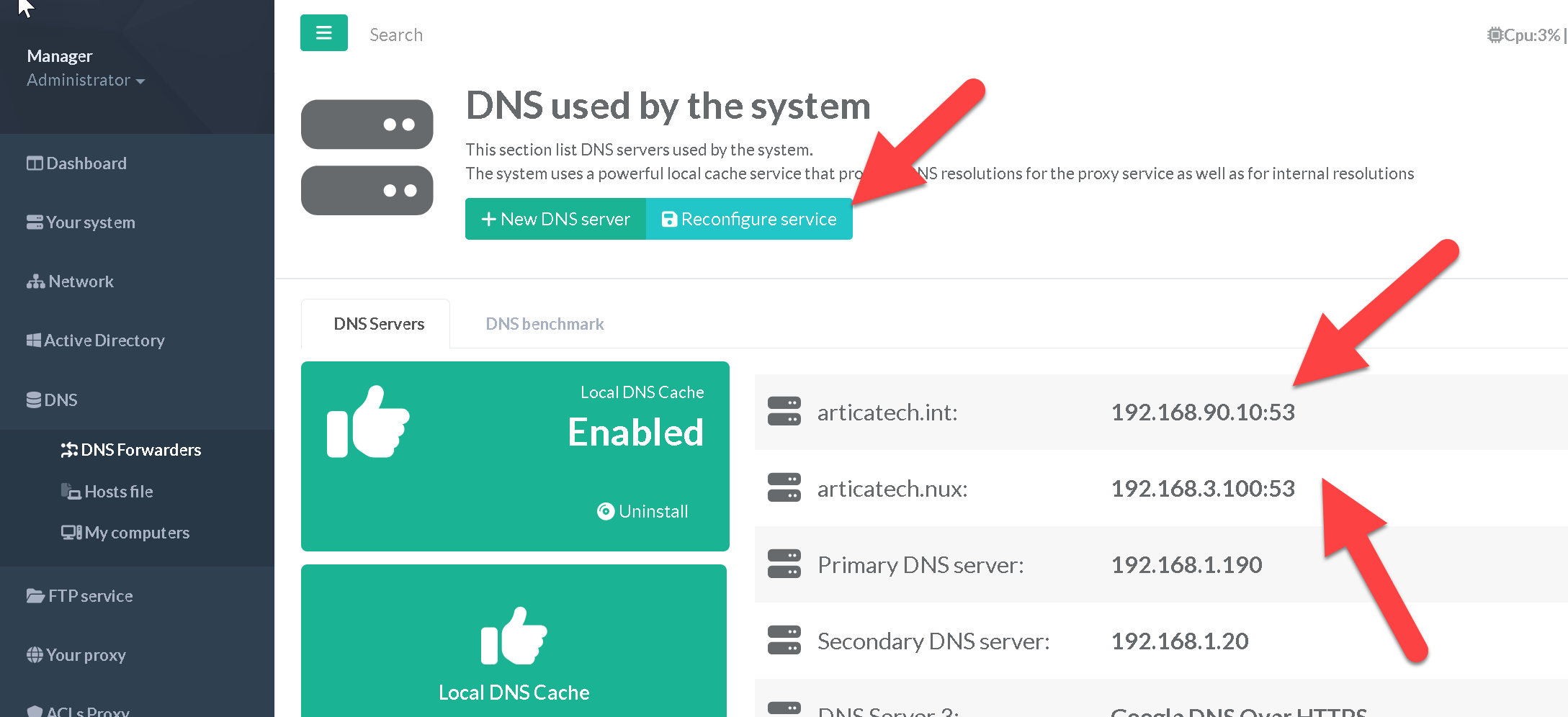Toggle the hamburger menu button
The image size is (1568, 717).
pos(323,33)
